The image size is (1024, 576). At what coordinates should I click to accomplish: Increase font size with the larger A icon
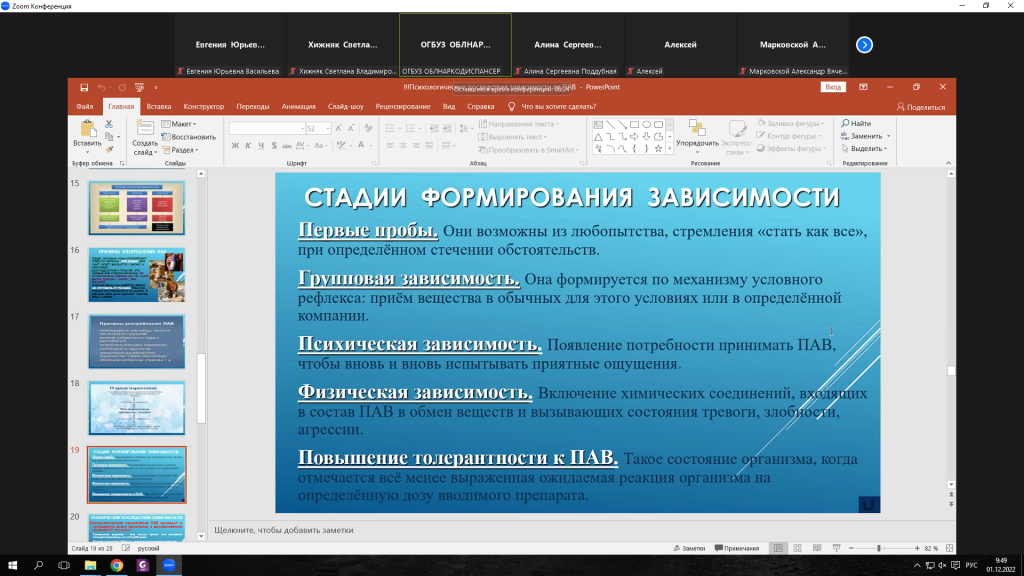click(338, 129)
